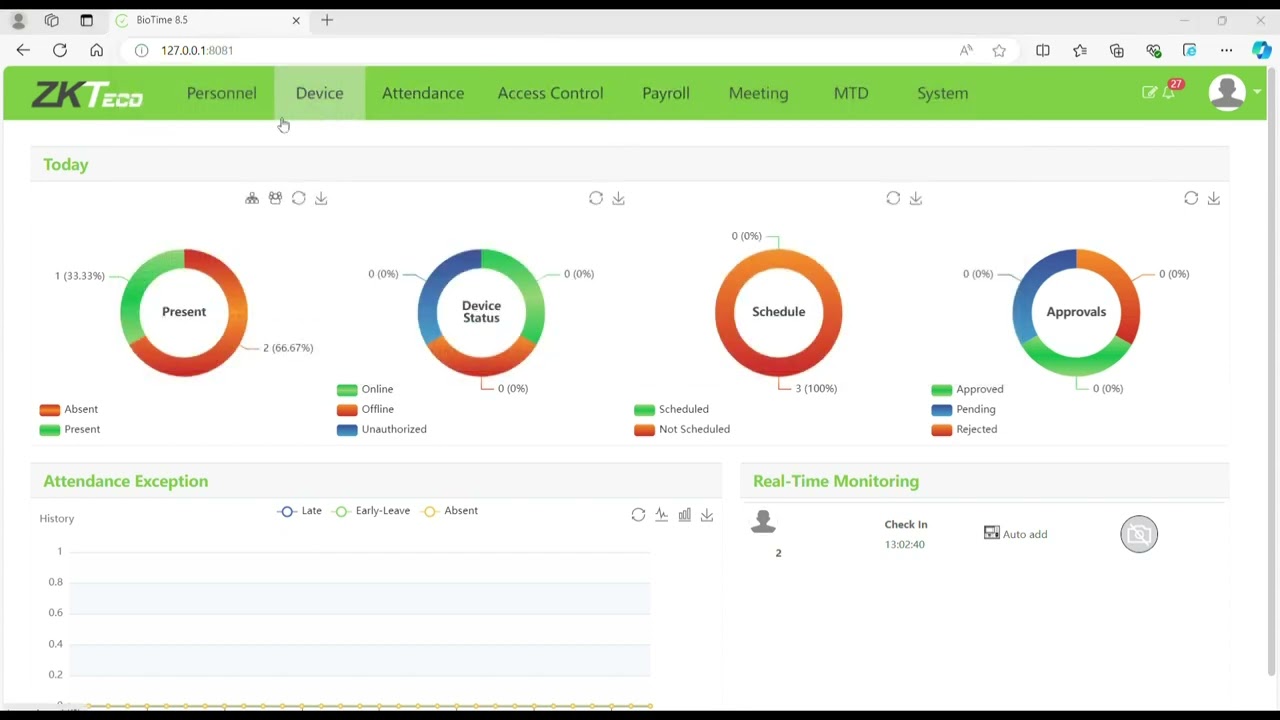
Task: Open the Access Control menu
Action: pyautogui.click(x=550, y=93)
